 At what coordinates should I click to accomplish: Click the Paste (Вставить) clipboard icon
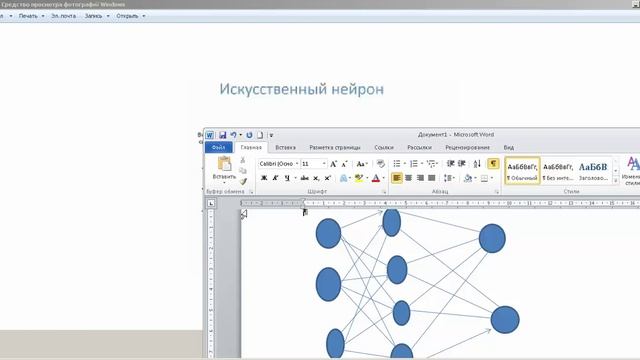[x=224, y=164]
